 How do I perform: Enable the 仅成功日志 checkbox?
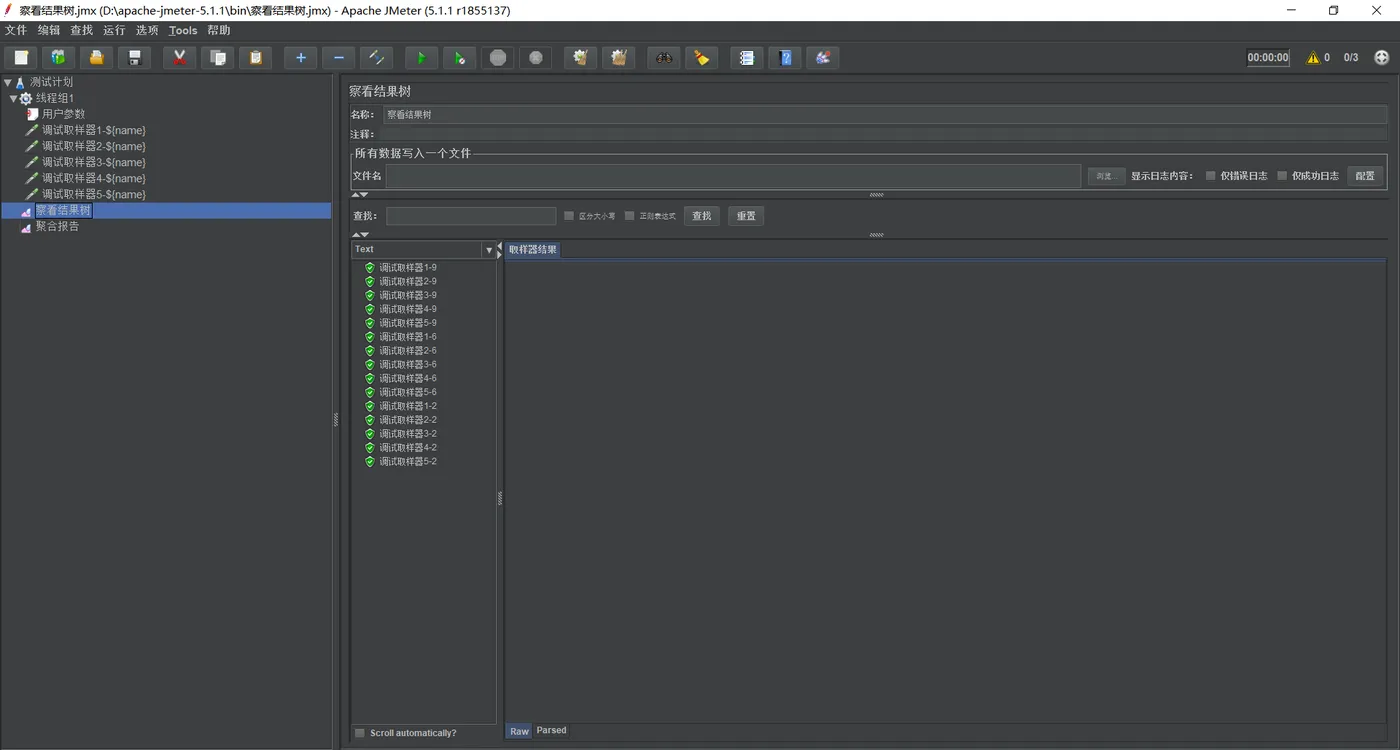pyautogui.click(x=1282, y=176)
